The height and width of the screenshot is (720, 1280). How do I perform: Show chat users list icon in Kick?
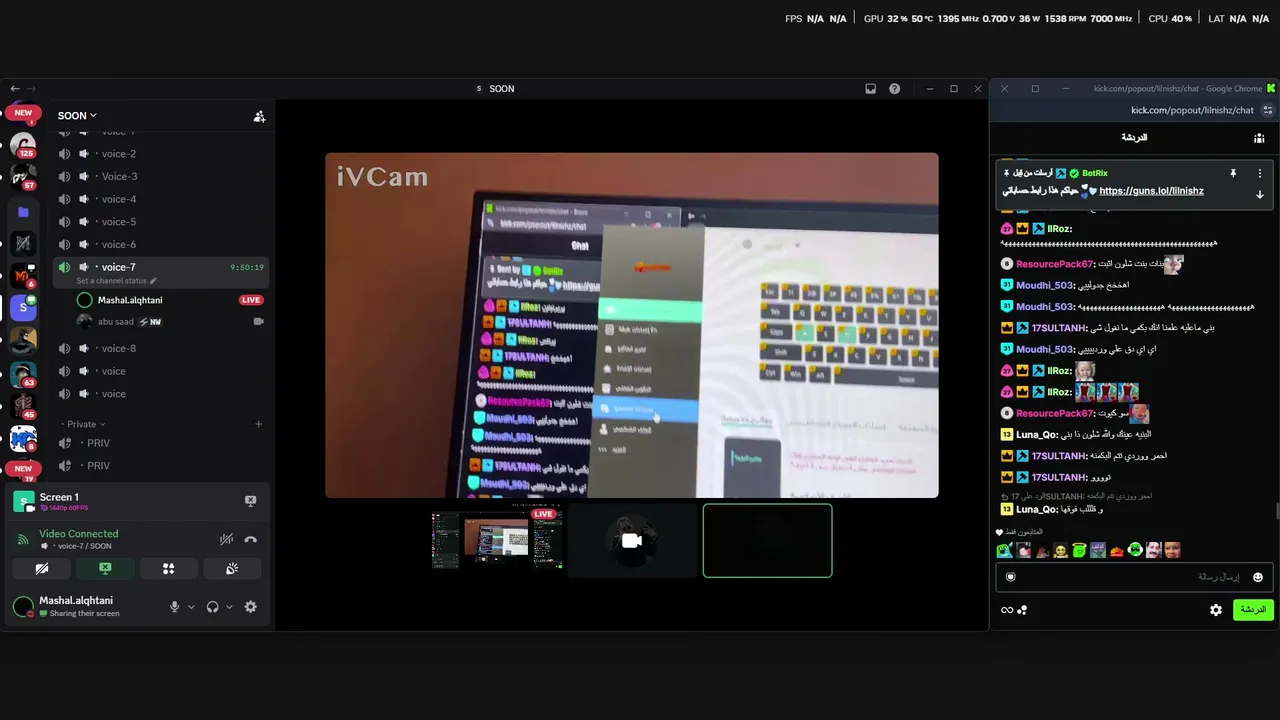tap(1259, 138)
